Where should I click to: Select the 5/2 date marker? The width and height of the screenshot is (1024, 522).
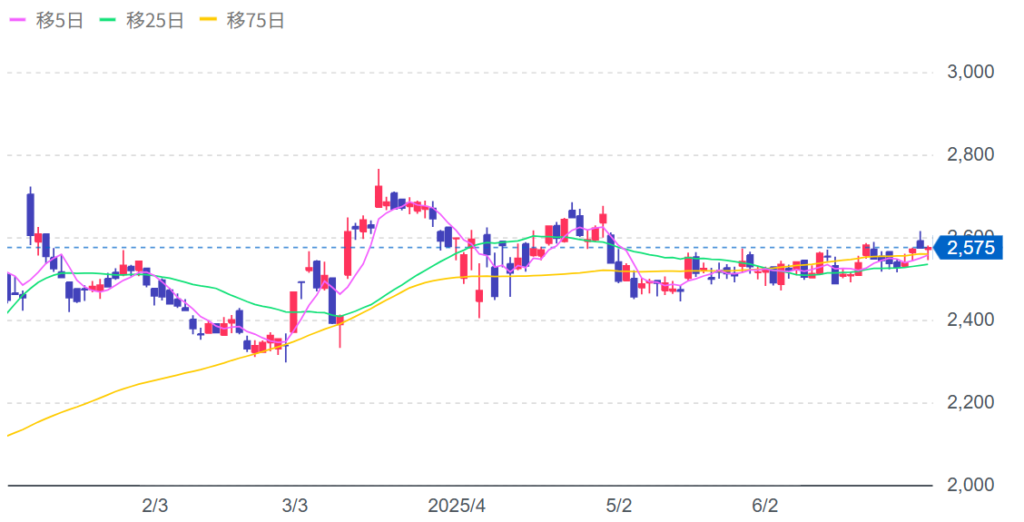pyautogui.click(x=620, y=505)
